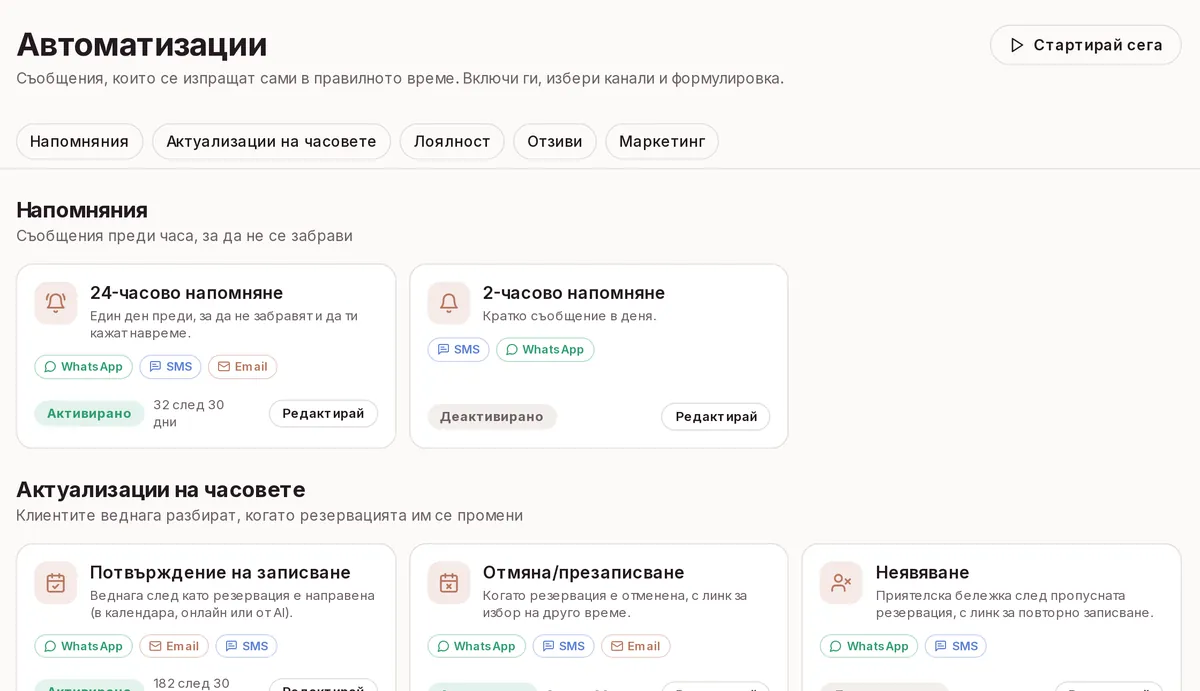Screen dimensions: 1200x691
Task: Click WhatsApp chip in 24-часово напомняне card
Action: click(x=83, y=367)
